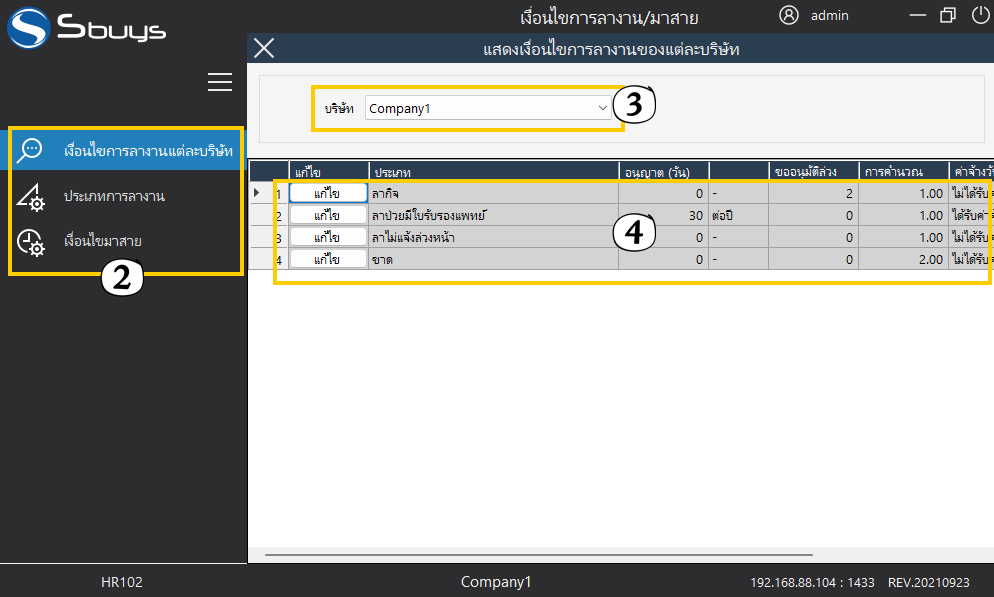Click the horizontal scrollbar under the table
The image size is (994, 597).
[x=539, y=553]
